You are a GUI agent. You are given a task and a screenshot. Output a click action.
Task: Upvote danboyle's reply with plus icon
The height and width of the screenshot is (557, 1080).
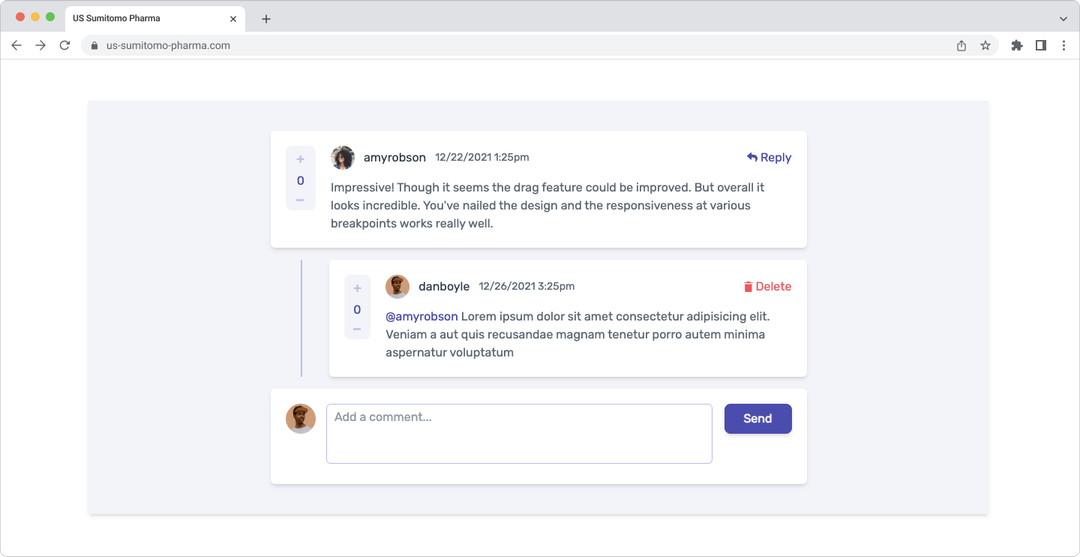point(357,289)
